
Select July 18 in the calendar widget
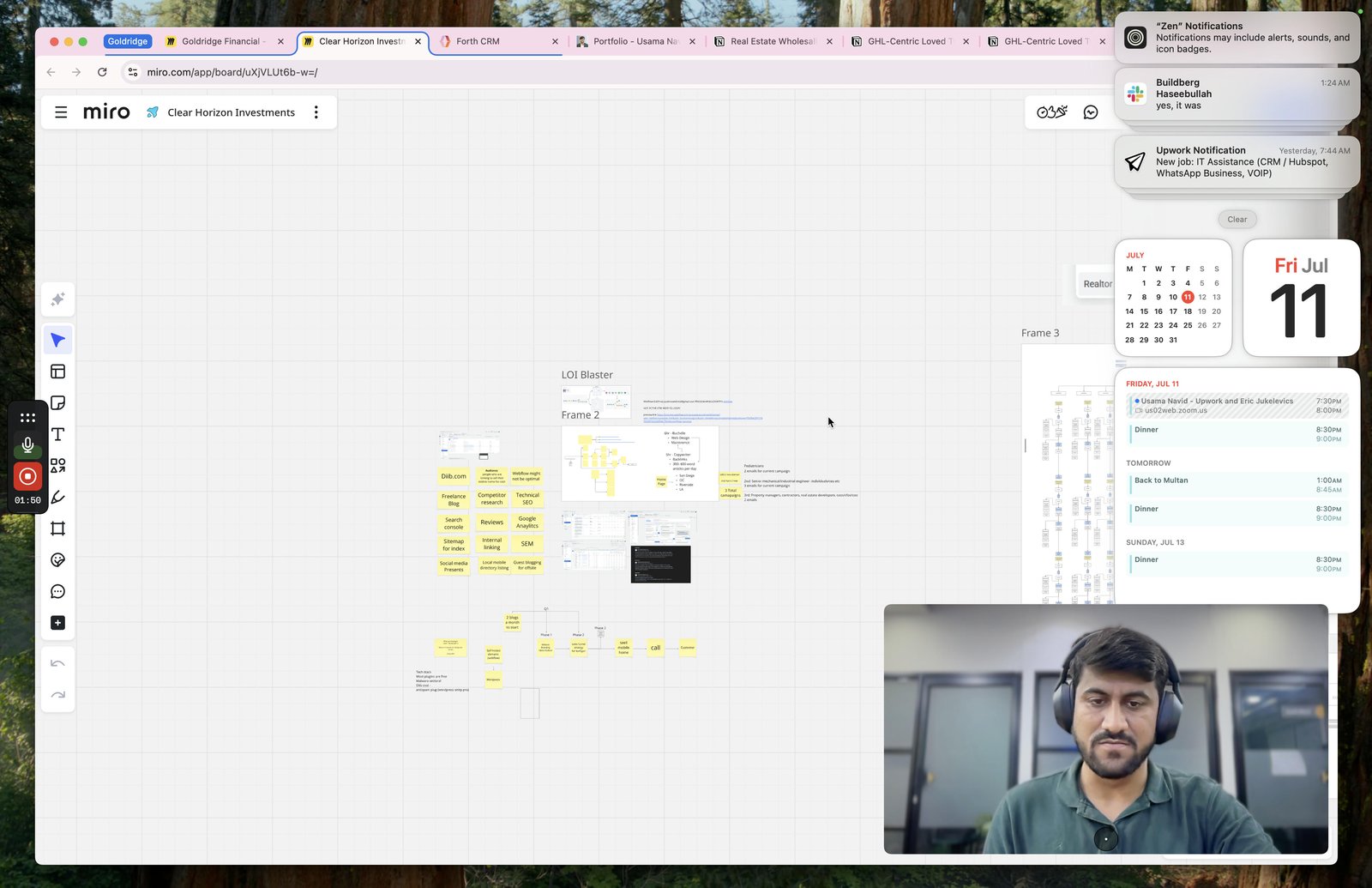tap(1188, 311)
